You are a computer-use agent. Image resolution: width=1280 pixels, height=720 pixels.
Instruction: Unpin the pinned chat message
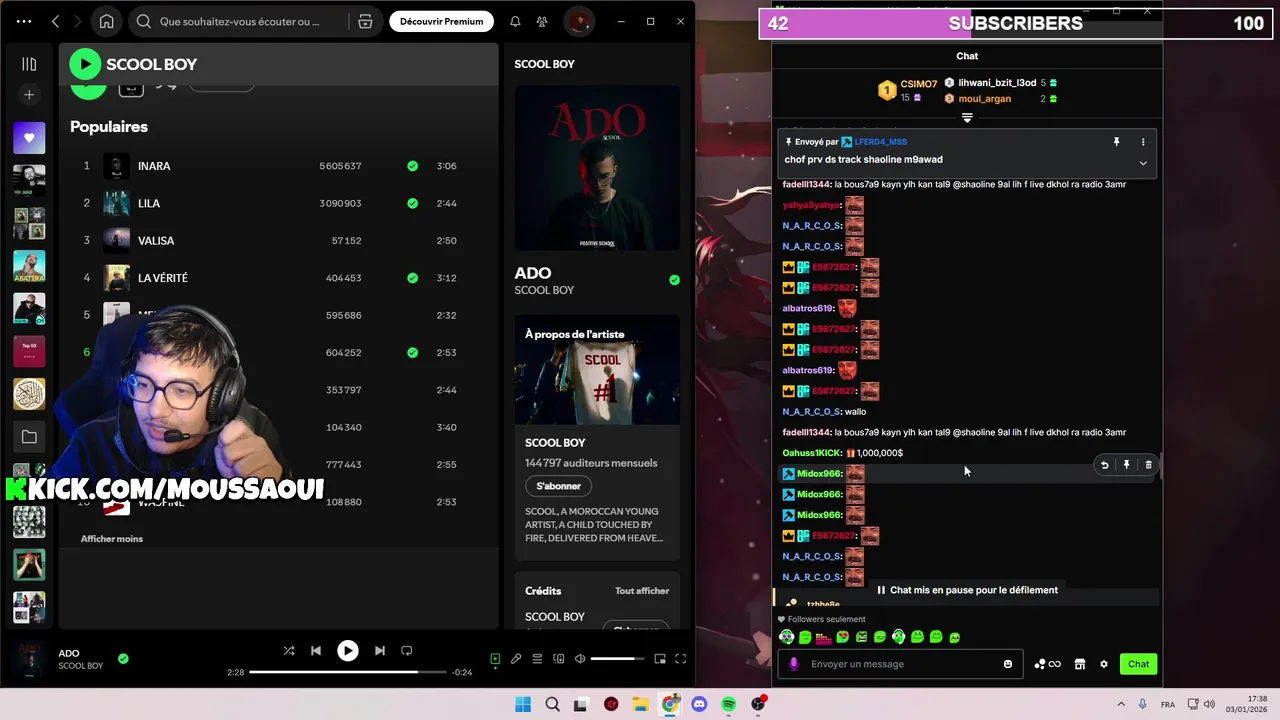point(1116,142)
